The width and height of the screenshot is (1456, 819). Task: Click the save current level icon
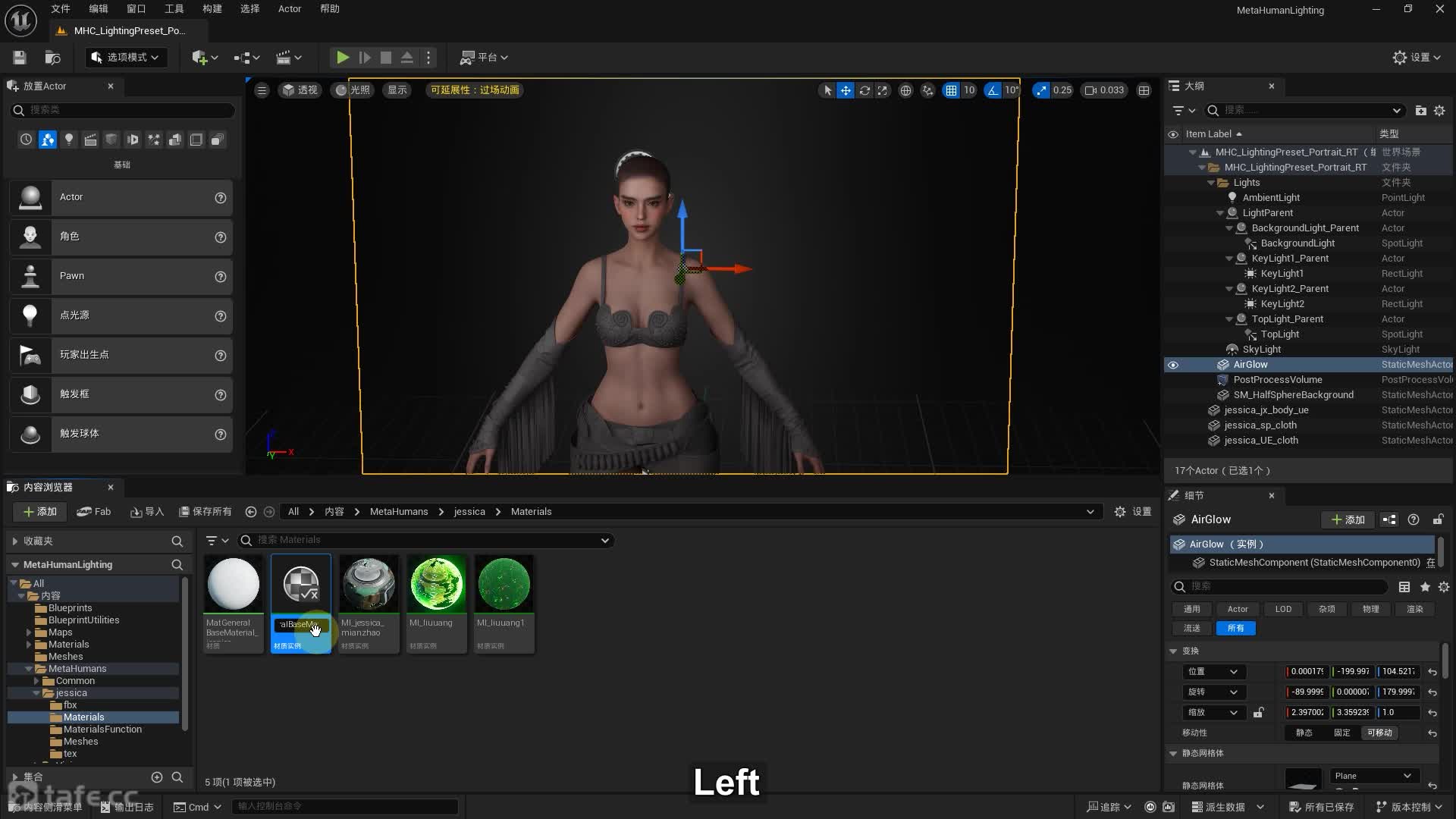coord(20,58)
